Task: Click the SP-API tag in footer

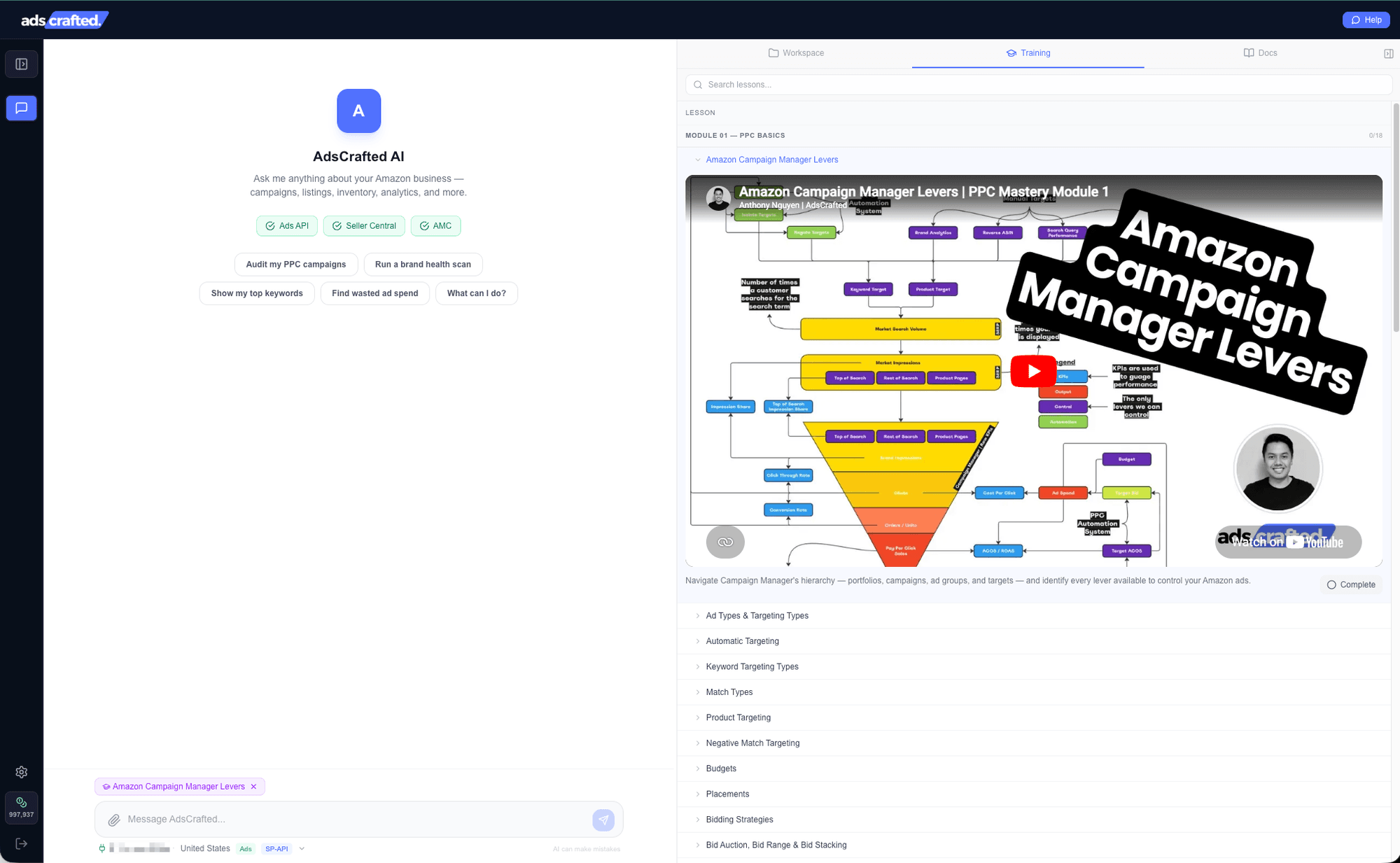Action: [276, 849]
